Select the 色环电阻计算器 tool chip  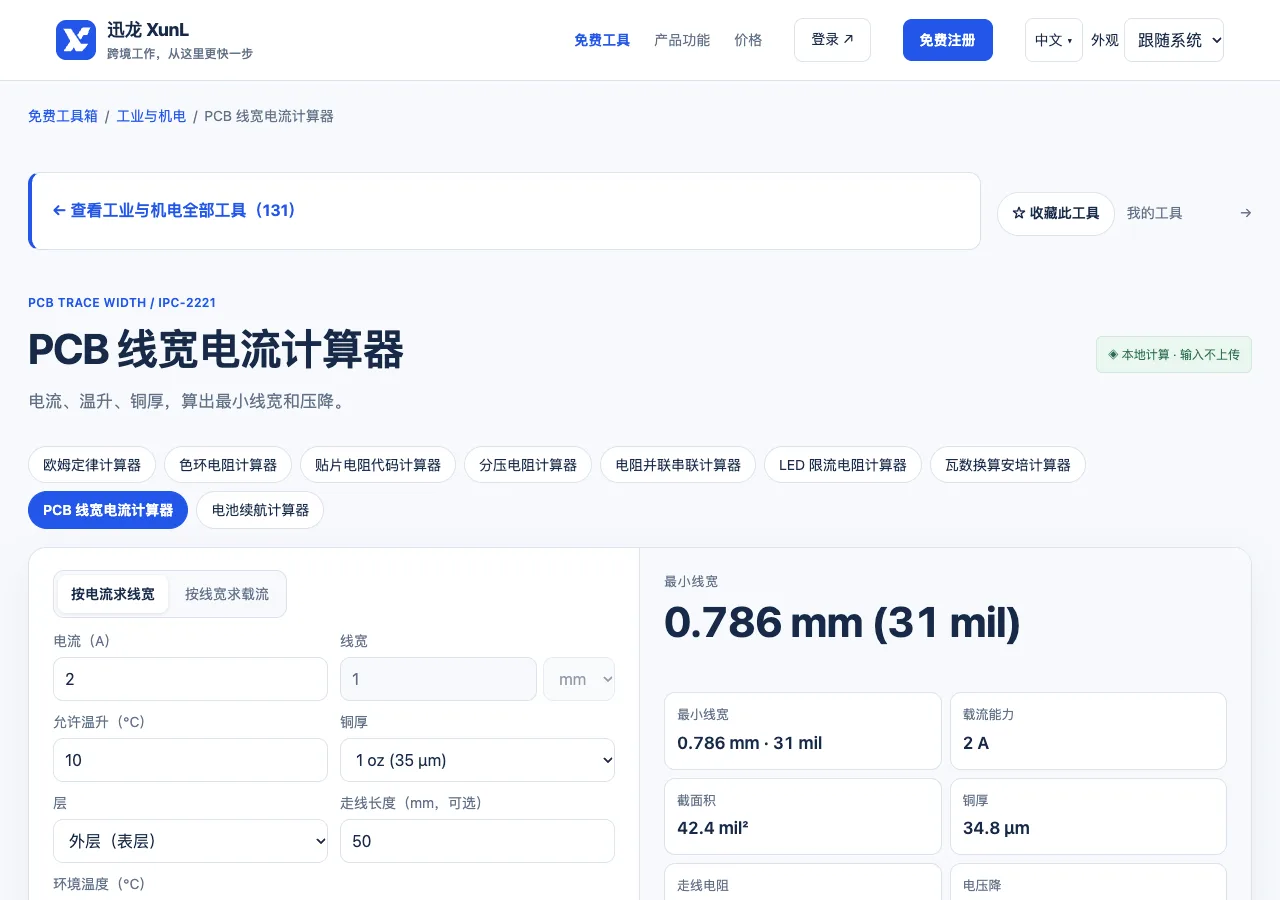click(x=228, y=465)
